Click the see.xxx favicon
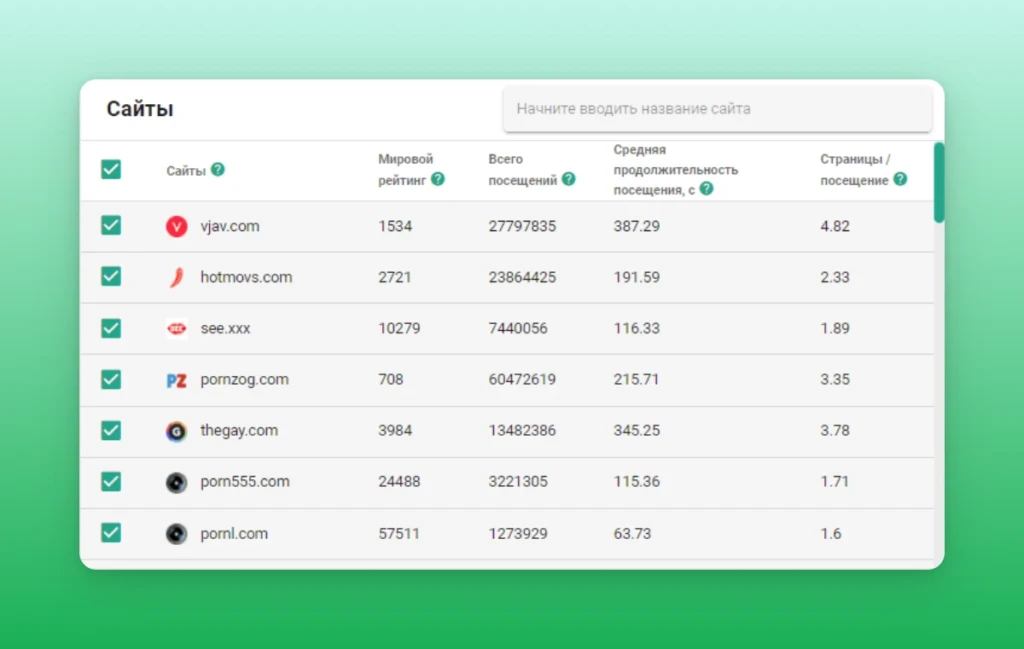 (176, 328)
